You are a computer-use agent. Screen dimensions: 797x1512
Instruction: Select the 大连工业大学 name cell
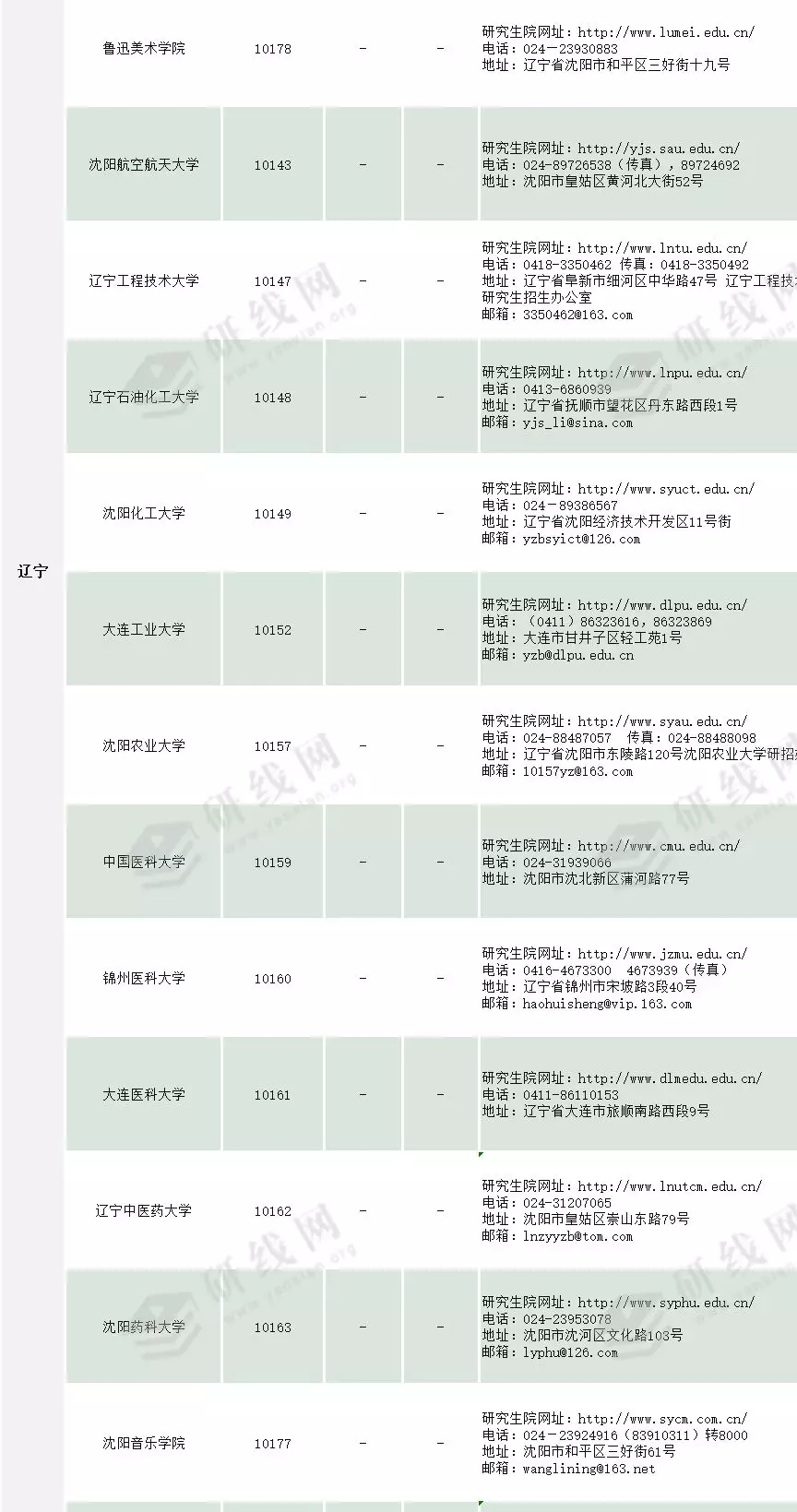coord(144,629)
